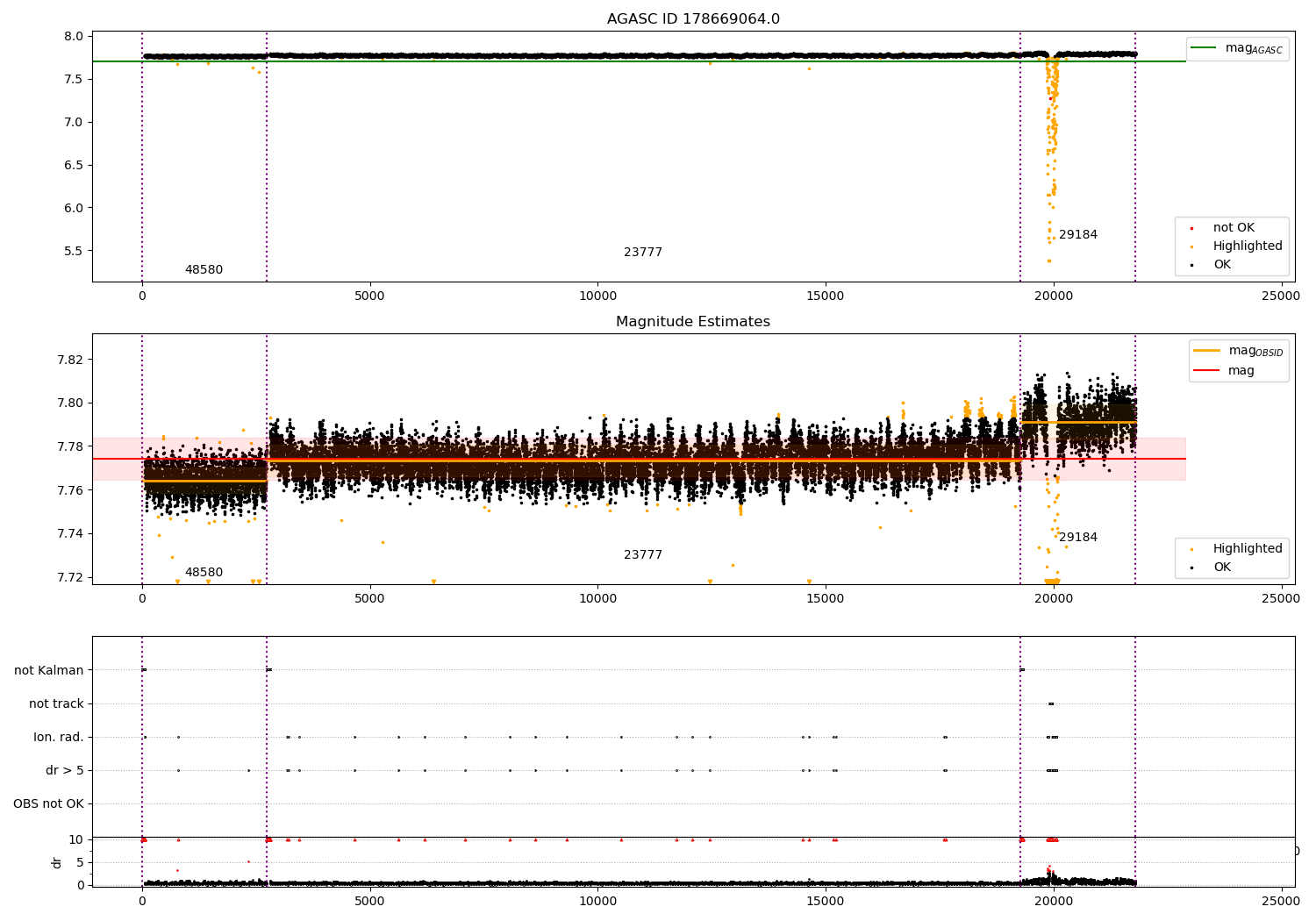This screenshot has height=921, width=1316.
Task: Click the "5" tick on the dr axis
Action: click(x=80, y=862)
